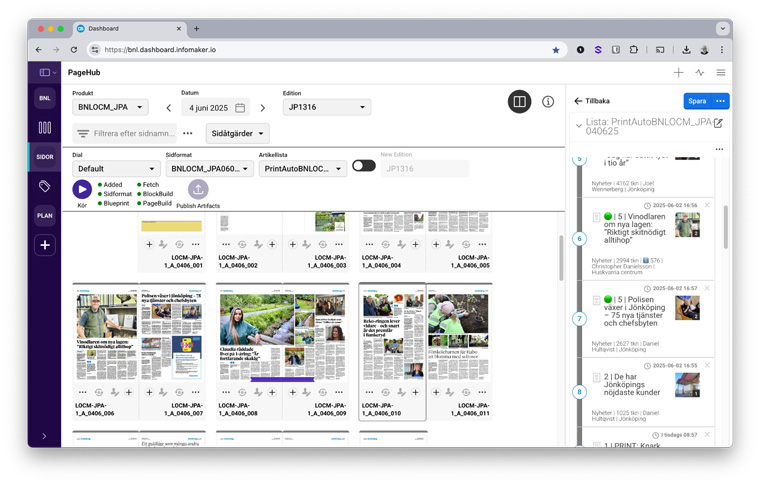Open ellipsis menu on page 1_A_0406_007
The height and width of the screenshot is (484, 760).
(195, 392)
